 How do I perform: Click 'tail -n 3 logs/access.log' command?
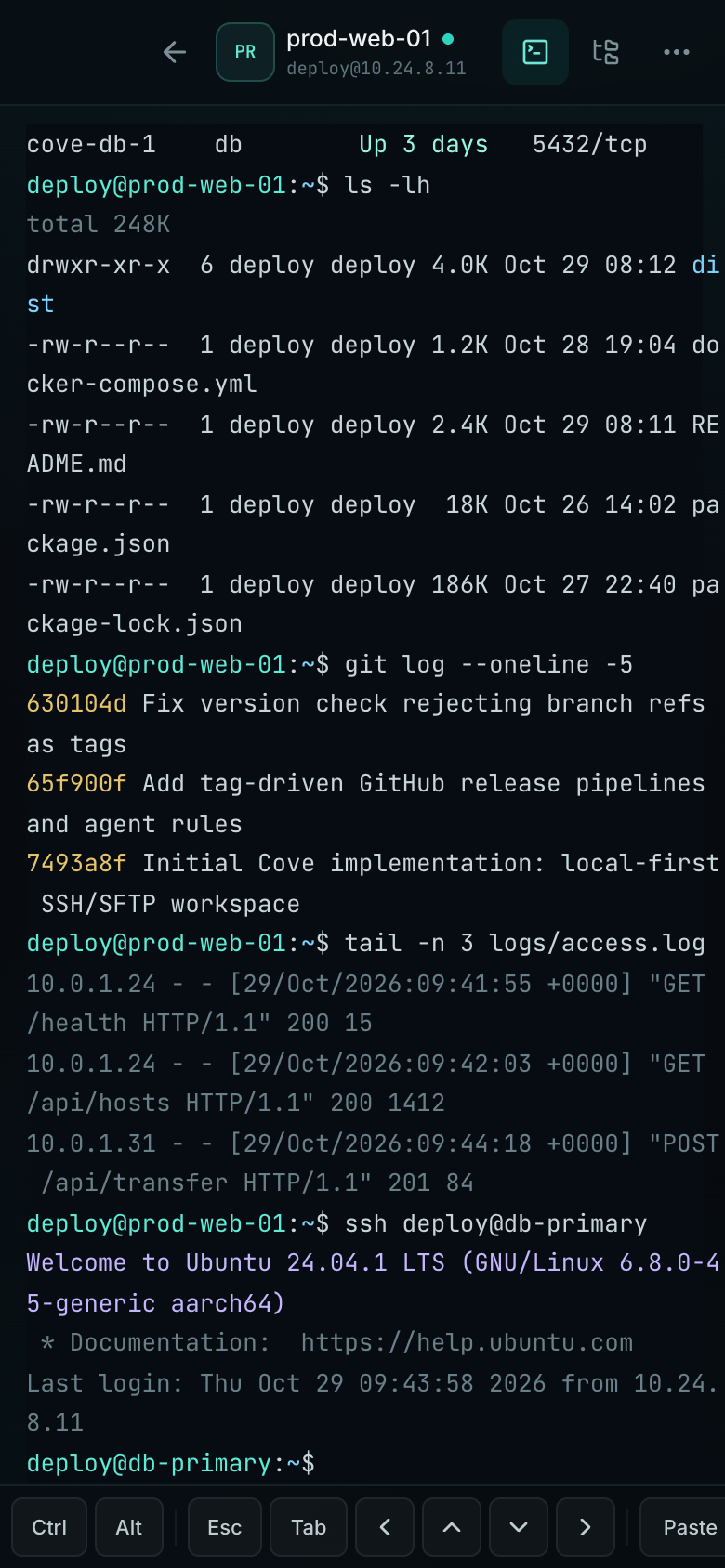click(525, 943)
